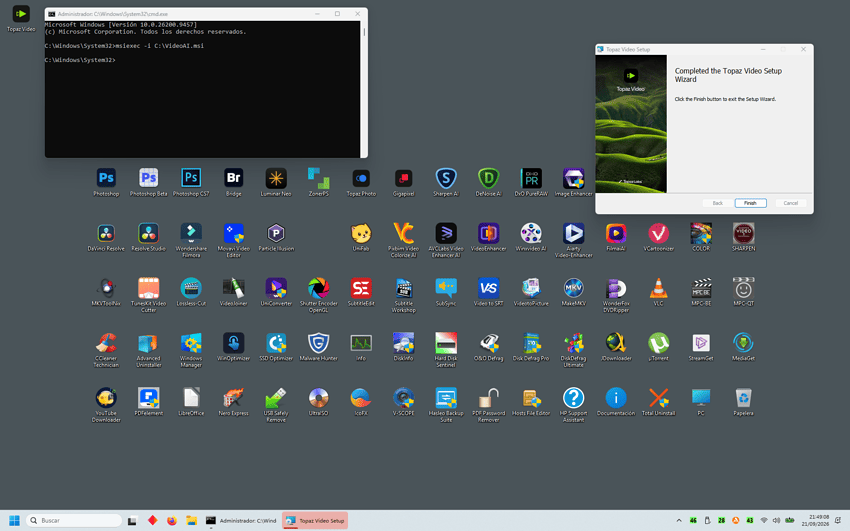Open the Resolve Studio icon
Image resolution: width=850 pixels, height=531 pixels.
[149, 237]
